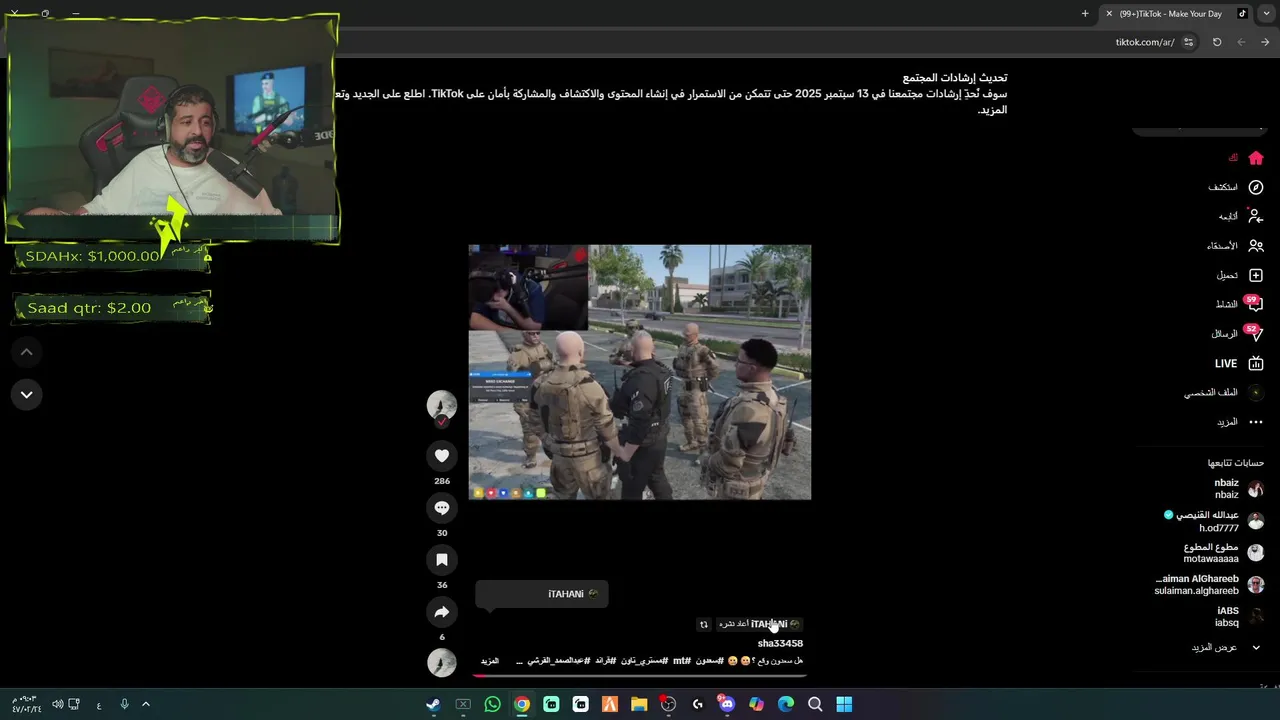Open the Friends icon in TikTok sidebar
This screenshot has height=720, width=1280.
coord(1256,246)
